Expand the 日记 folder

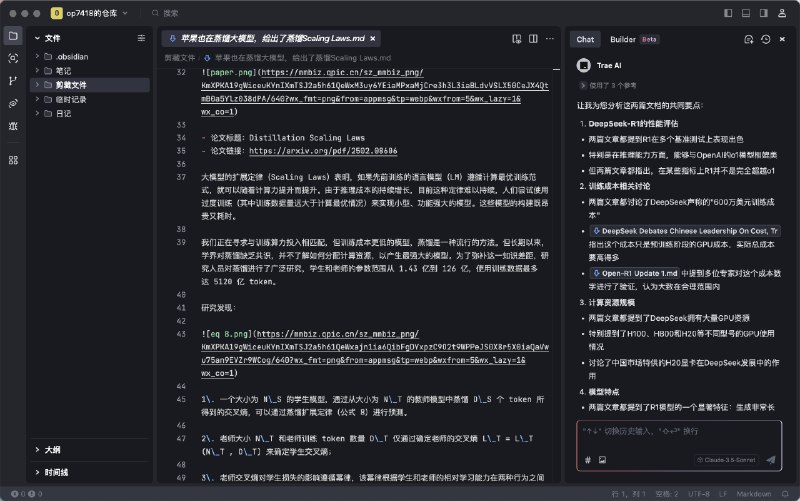[x=37, y=113]
